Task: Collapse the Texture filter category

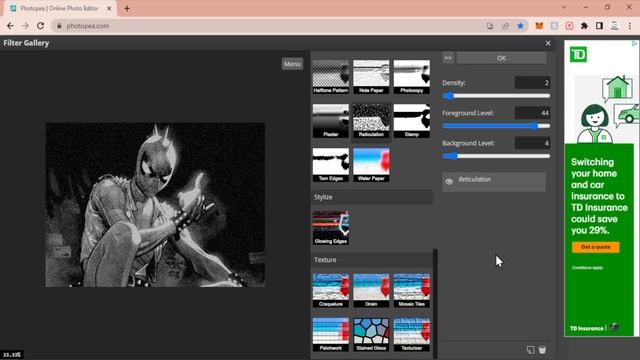Action: pyautogui.click(x=372, y=260)
